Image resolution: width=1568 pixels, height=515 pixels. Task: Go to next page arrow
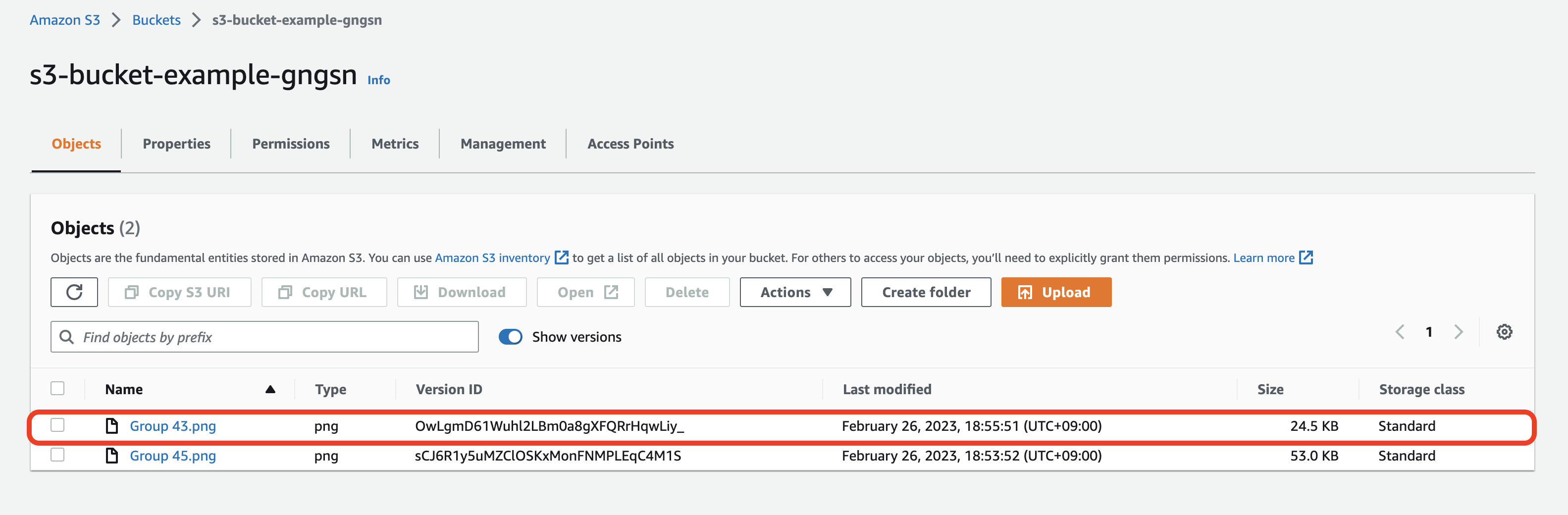[1458, 332]
